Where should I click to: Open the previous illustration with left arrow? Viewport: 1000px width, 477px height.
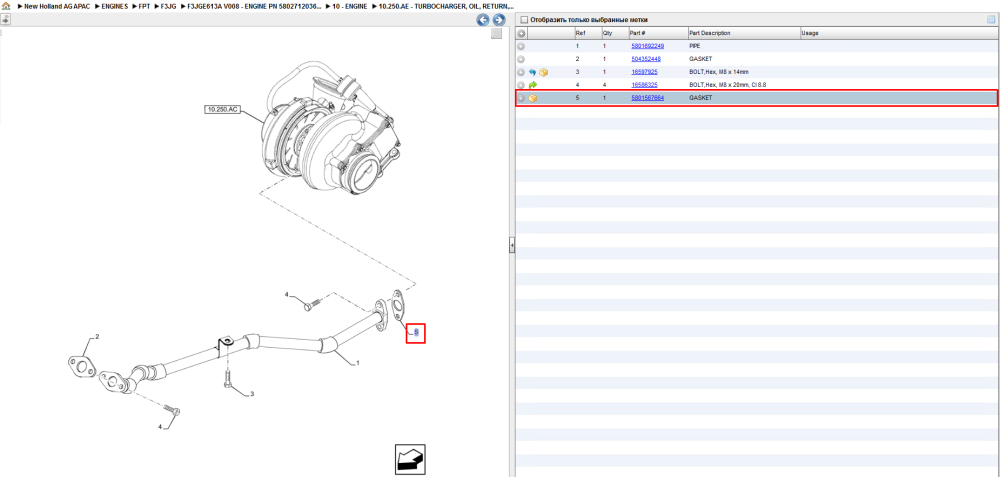pyautogui.click(x=483, y=20)
